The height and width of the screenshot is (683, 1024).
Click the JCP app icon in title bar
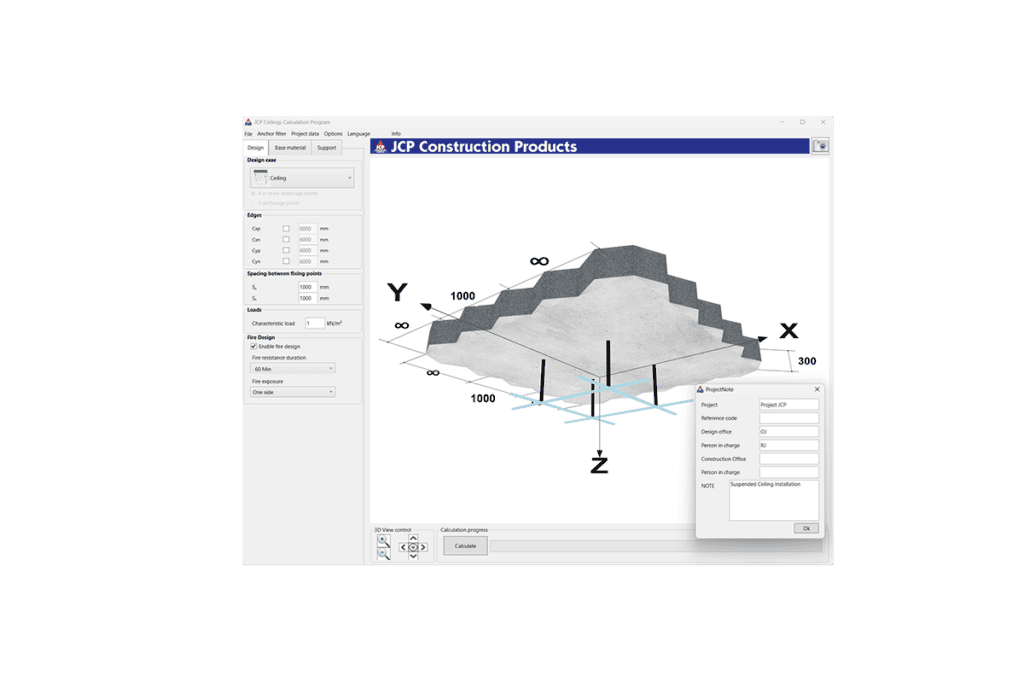click(248, 122)
